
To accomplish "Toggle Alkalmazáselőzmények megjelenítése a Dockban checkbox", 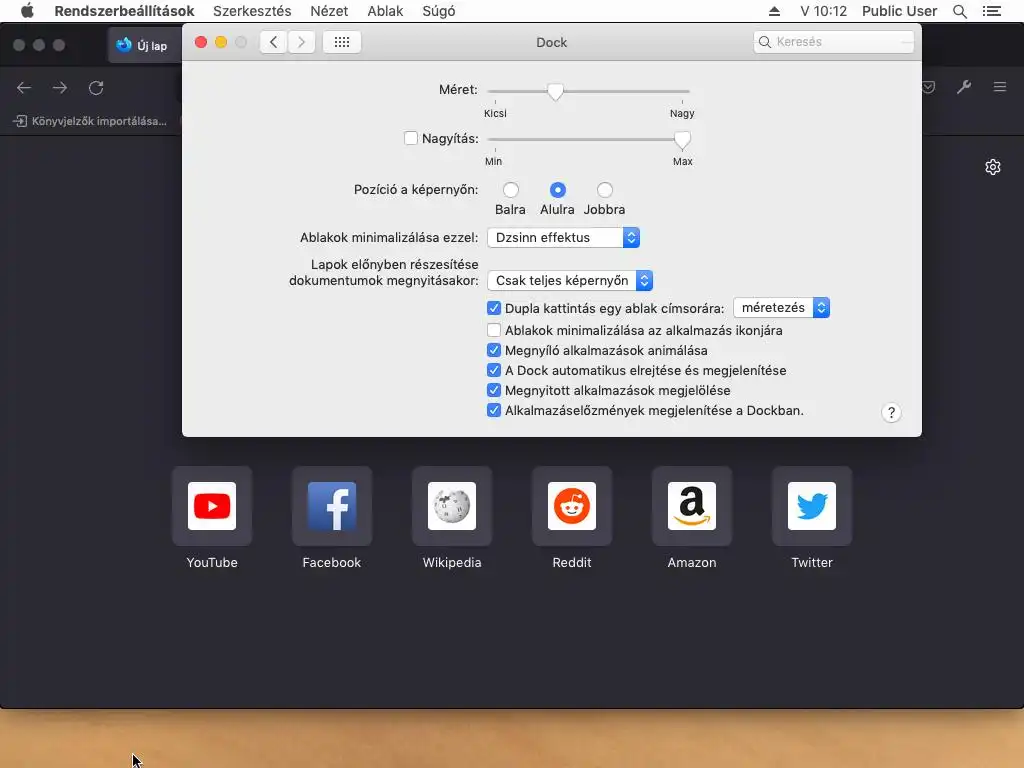I will (494, 411).
